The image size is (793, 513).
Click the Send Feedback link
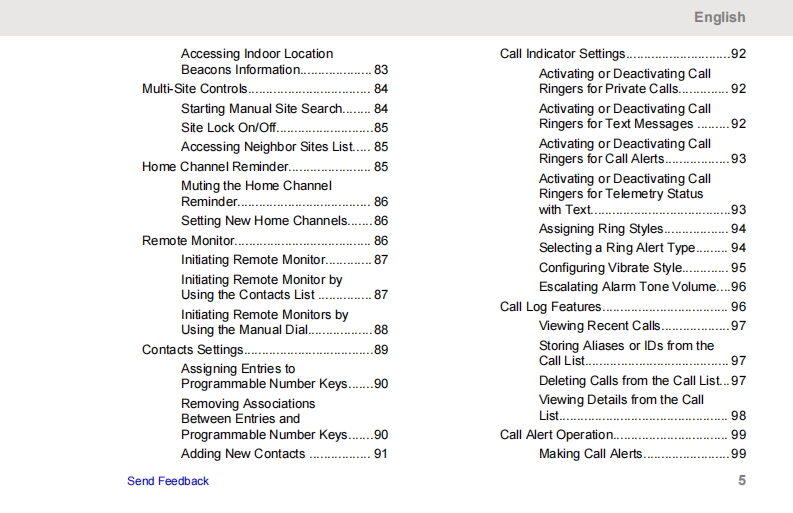(x=168, y=481)
